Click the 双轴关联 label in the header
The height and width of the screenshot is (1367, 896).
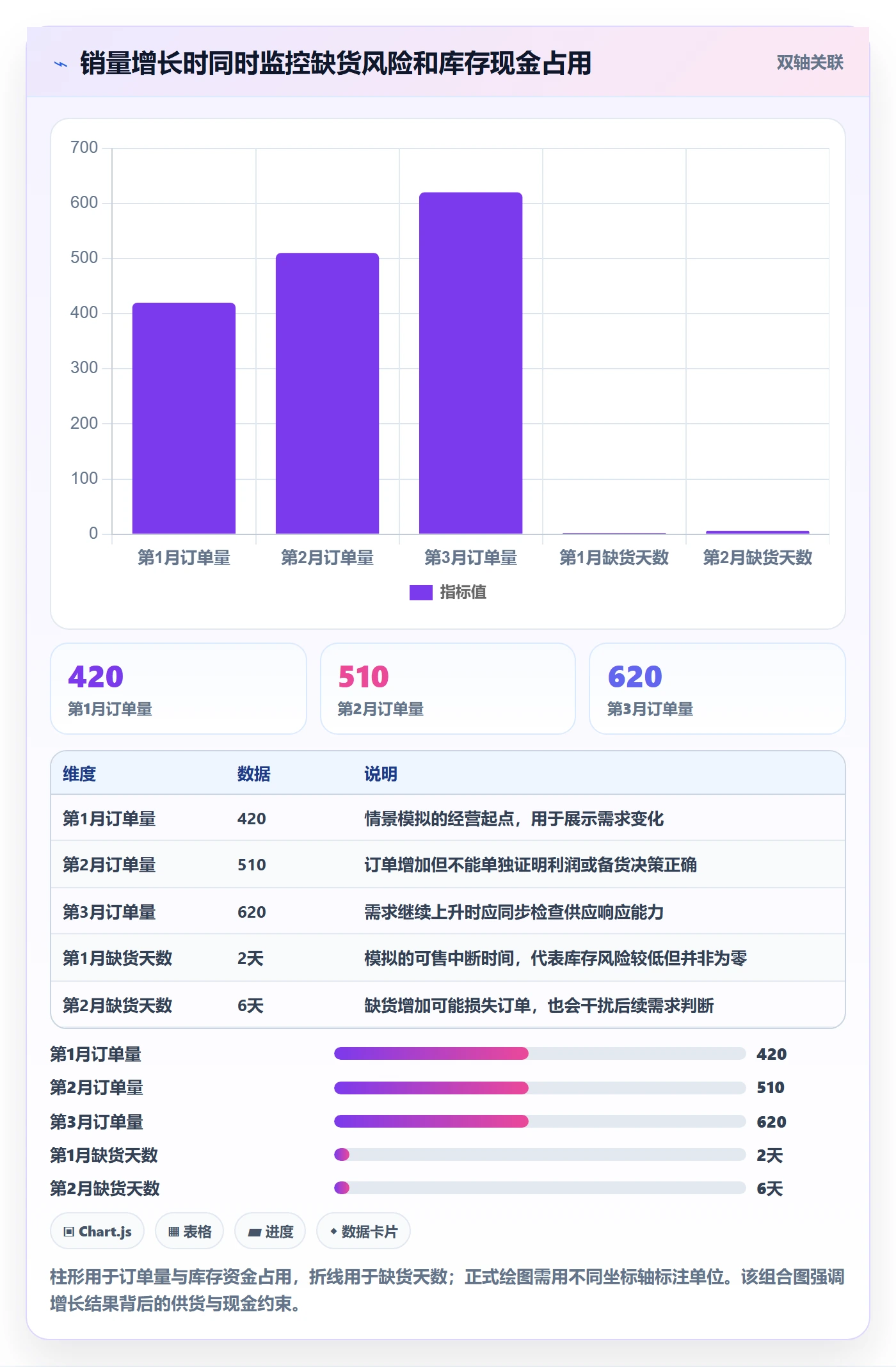coord(810,63)
